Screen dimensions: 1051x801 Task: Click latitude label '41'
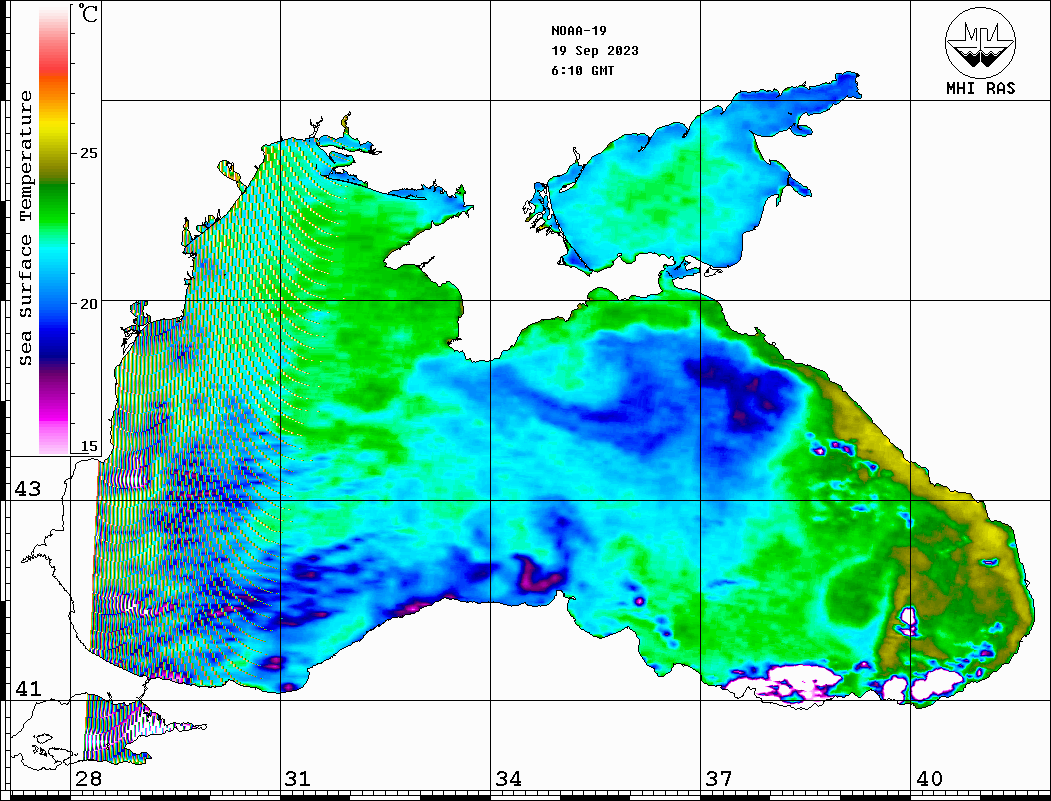(28, 688)
